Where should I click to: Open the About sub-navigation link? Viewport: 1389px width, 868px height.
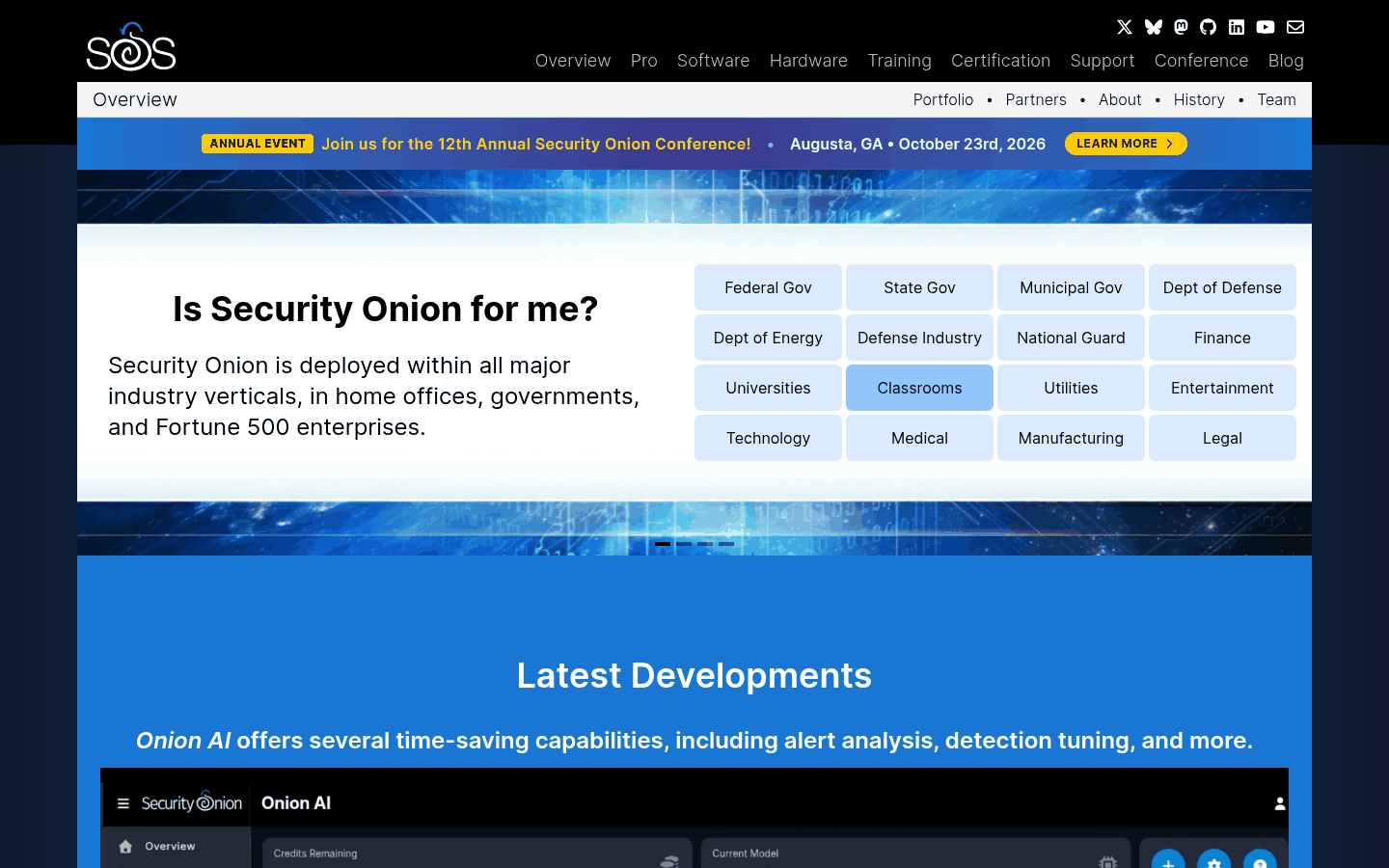(1120, 99)
